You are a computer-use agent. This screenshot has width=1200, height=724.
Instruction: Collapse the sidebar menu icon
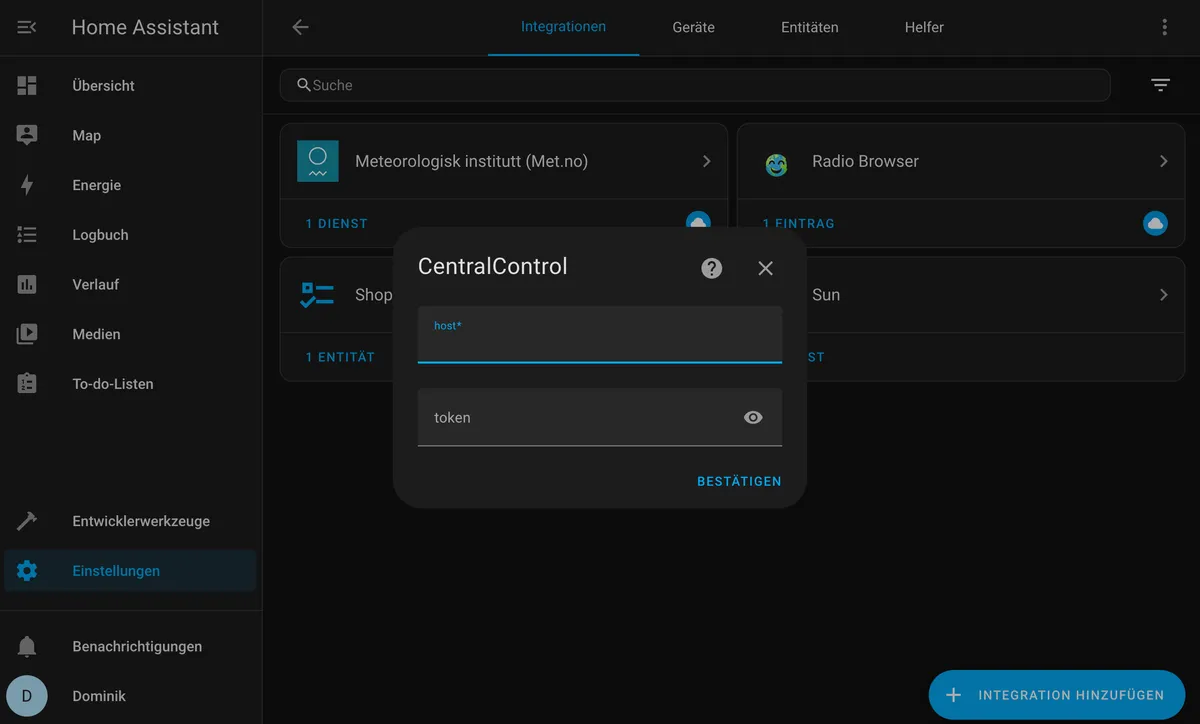[27, 27]
